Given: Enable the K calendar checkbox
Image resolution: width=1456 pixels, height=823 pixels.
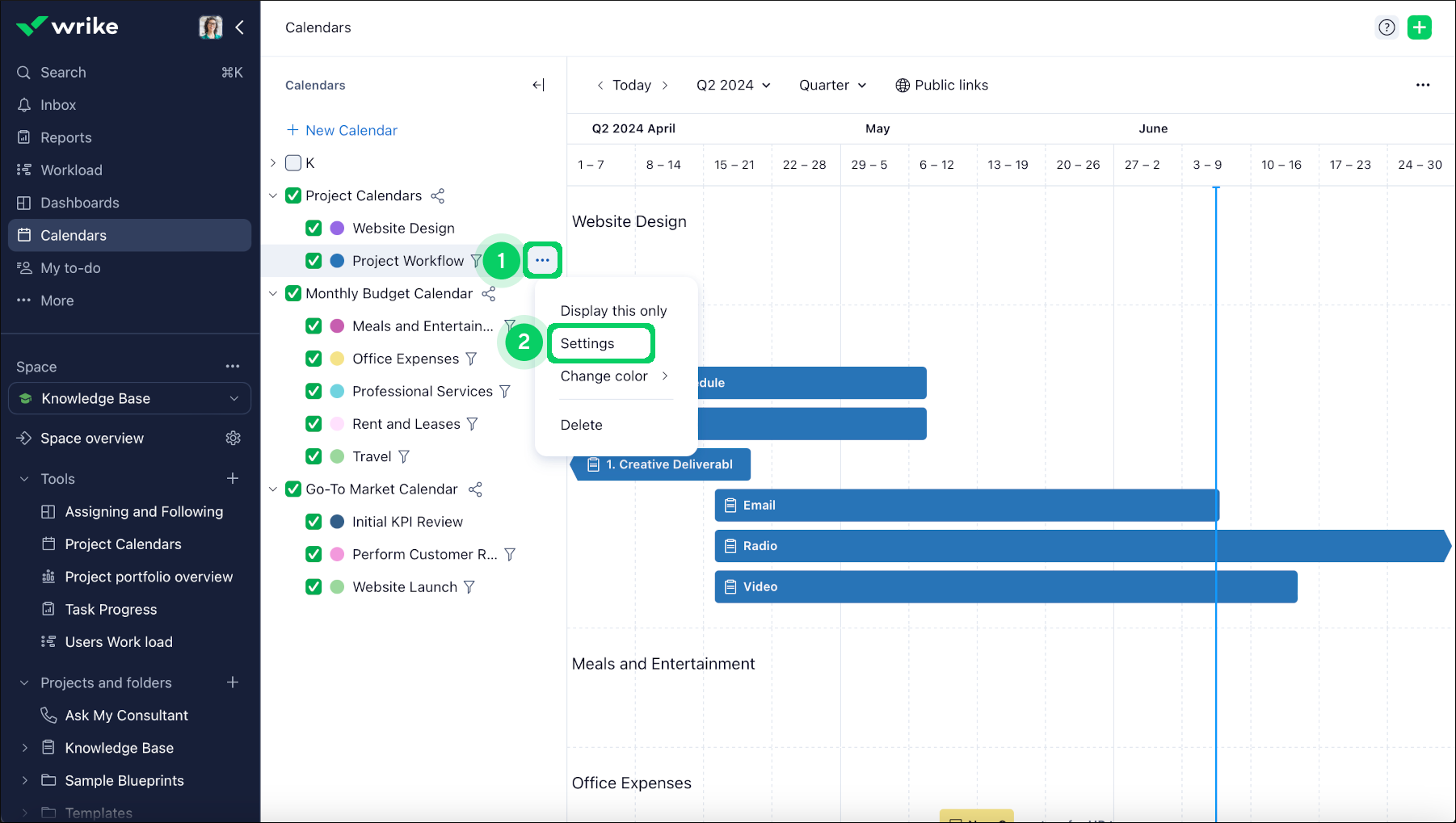Looking at the screenshot, I should point(293,163).
